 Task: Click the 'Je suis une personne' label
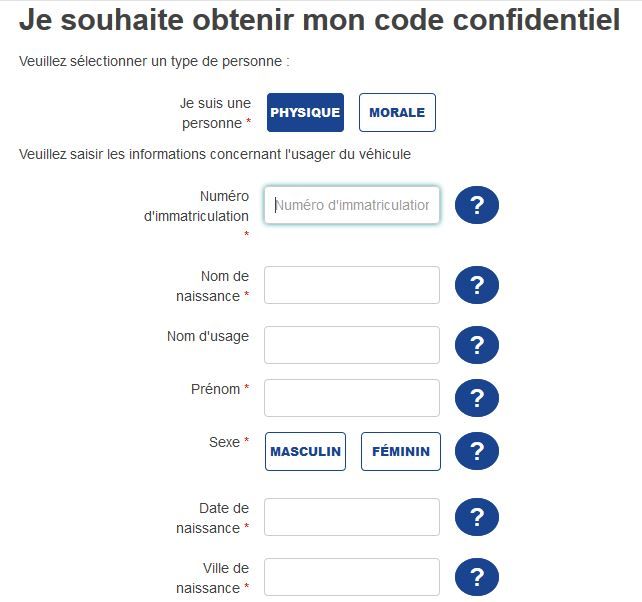[x=213, y=112]
